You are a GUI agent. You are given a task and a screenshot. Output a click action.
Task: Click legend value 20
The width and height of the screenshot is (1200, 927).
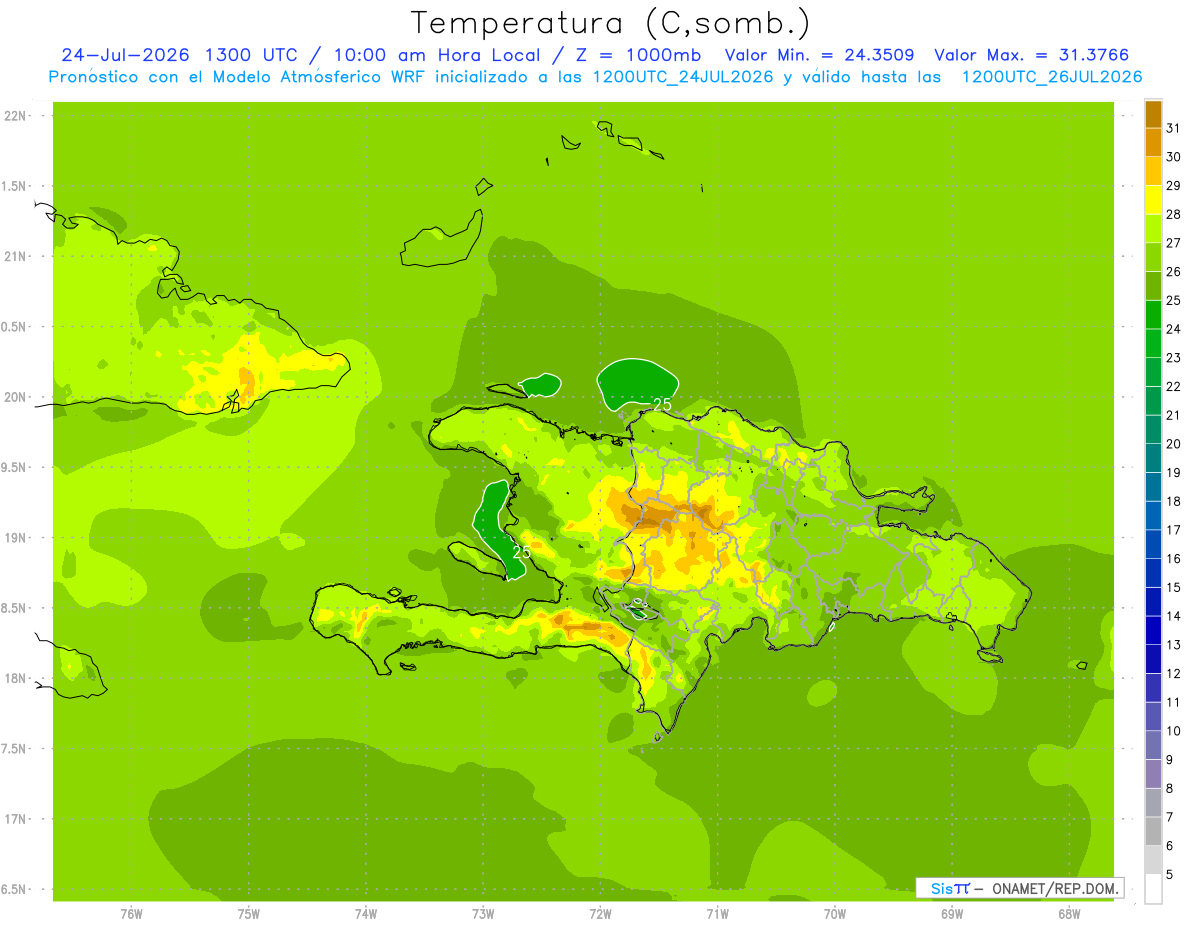click(x=1174, y=444)
